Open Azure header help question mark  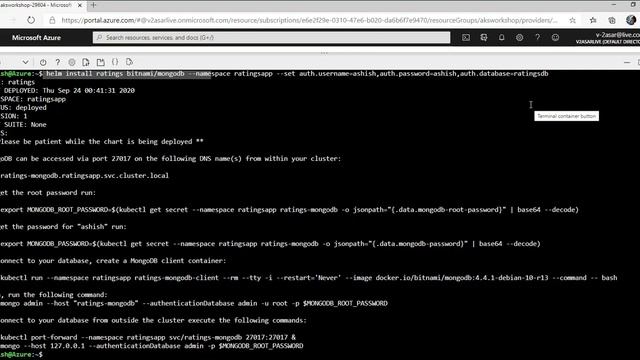click(537, 38)
